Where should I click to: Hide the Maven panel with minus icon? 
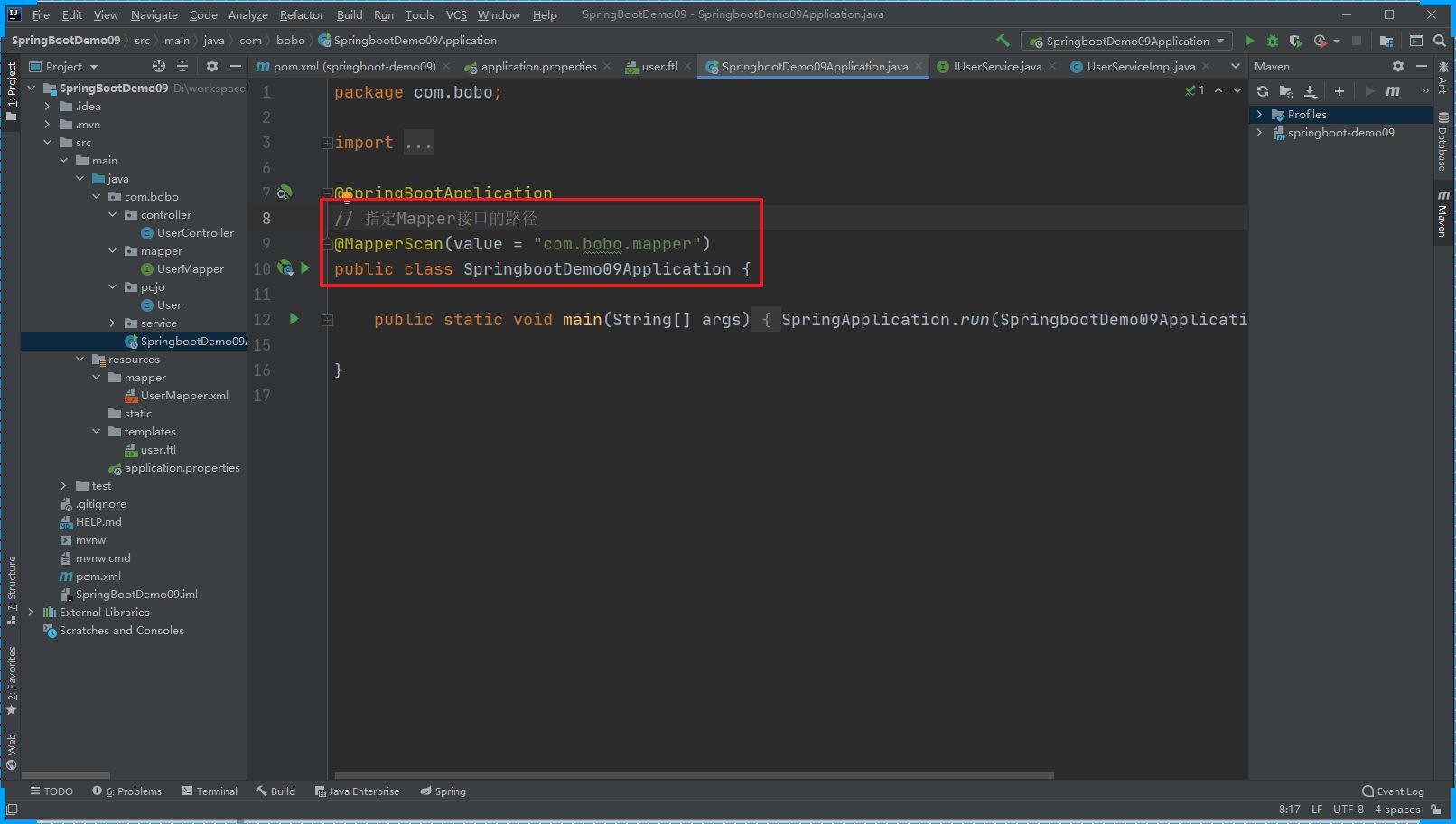[1421, 66]
